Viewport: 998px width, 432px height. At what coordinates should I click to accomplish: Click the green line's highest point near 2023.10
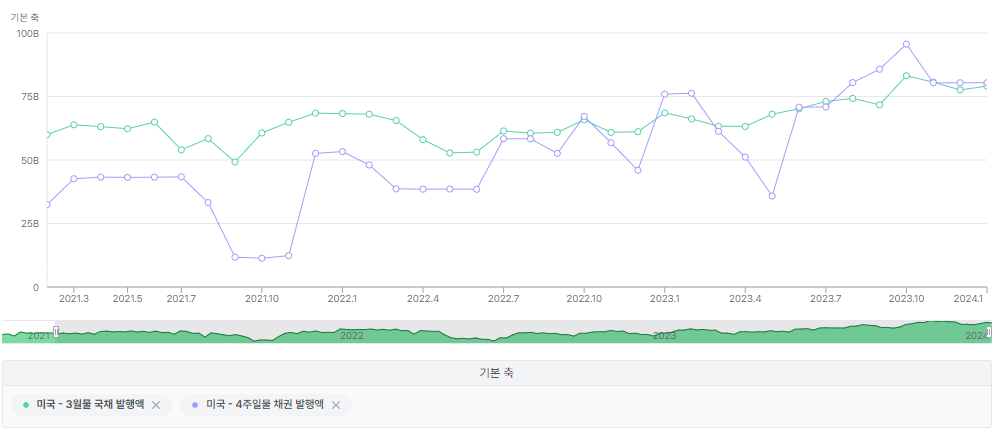point(906,75)
